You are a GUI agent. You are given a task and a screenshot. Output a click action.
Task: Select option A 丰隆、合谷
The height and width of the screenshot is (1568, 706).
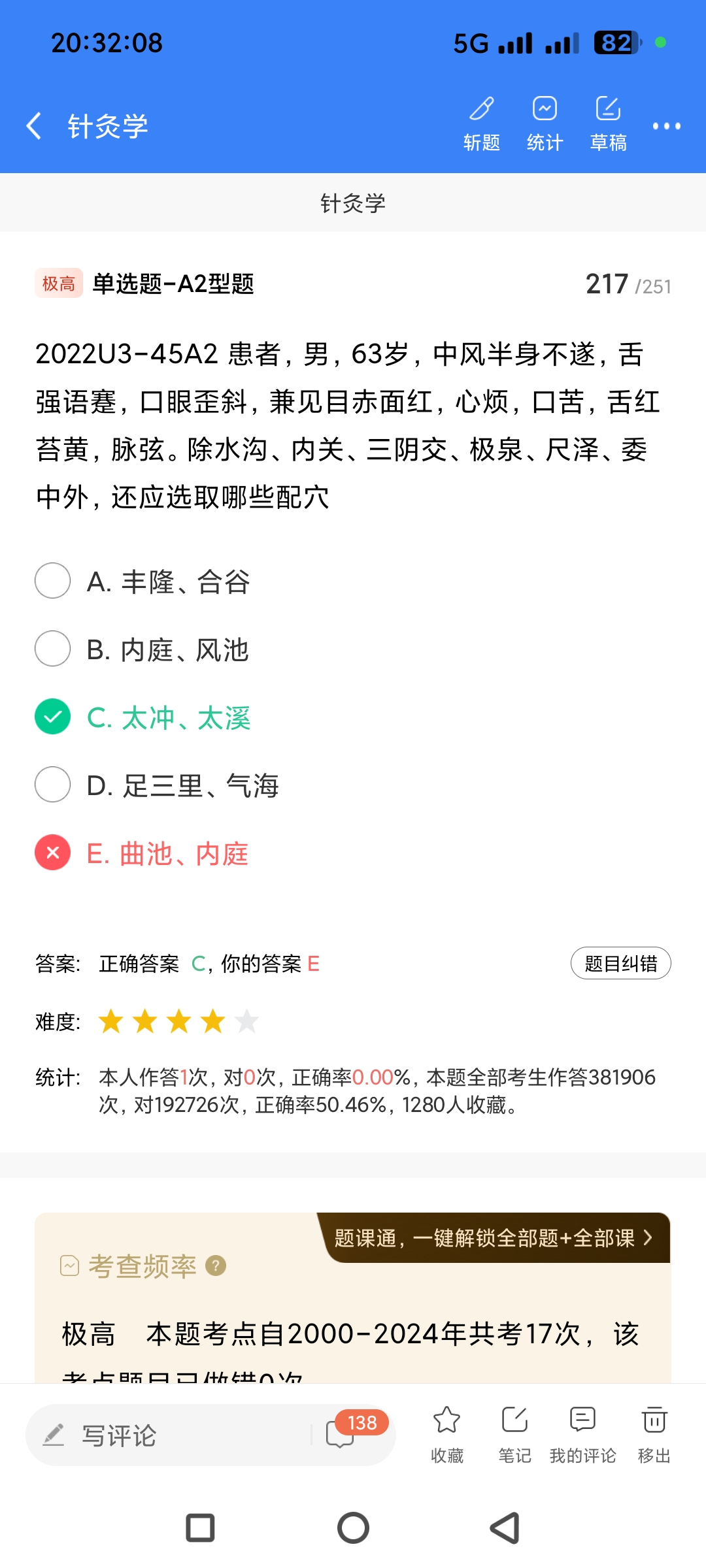pyautogui.click(x=53, y=581)
